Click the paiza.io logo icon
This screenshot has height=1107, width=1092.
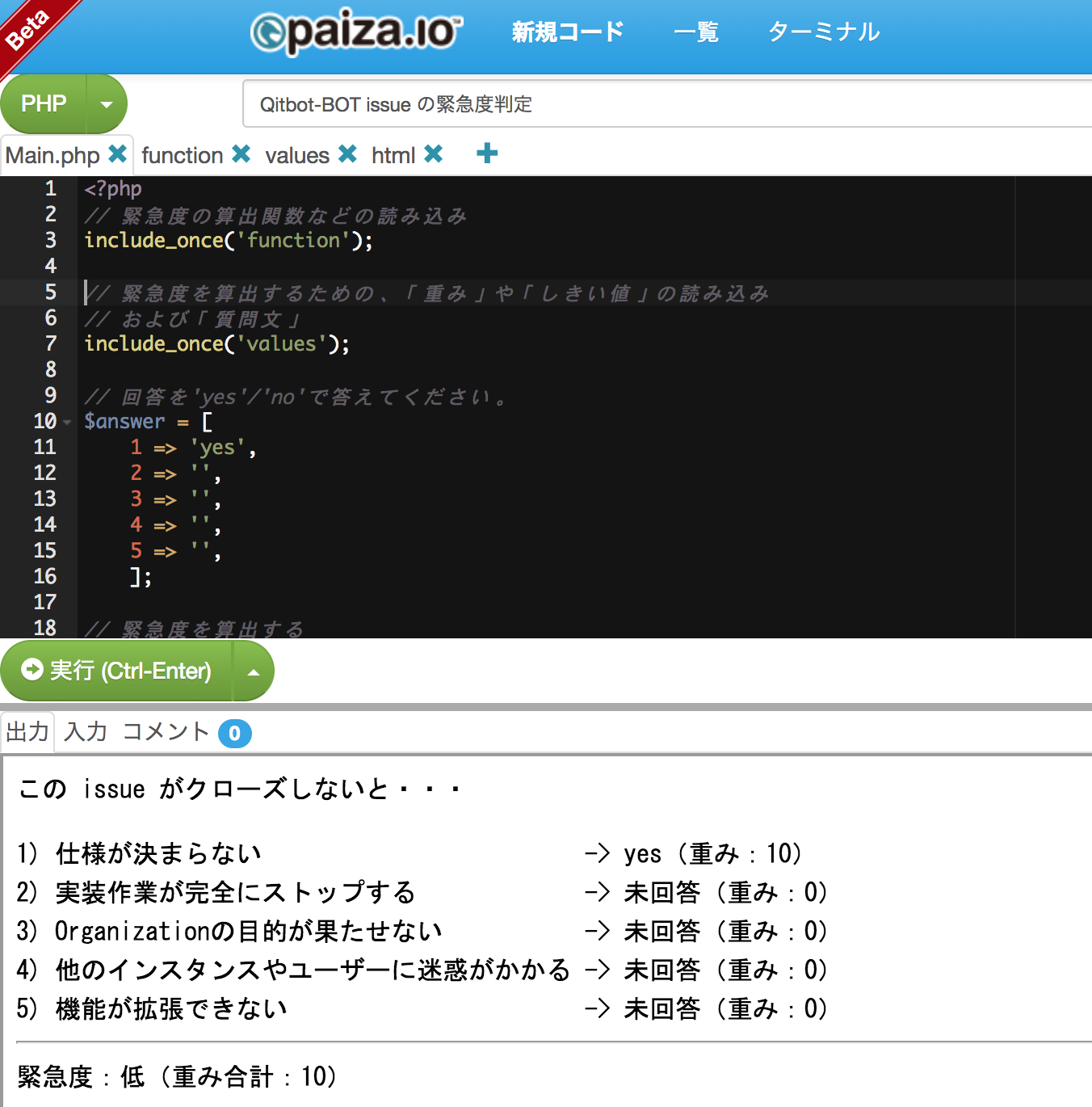point(269,32)
